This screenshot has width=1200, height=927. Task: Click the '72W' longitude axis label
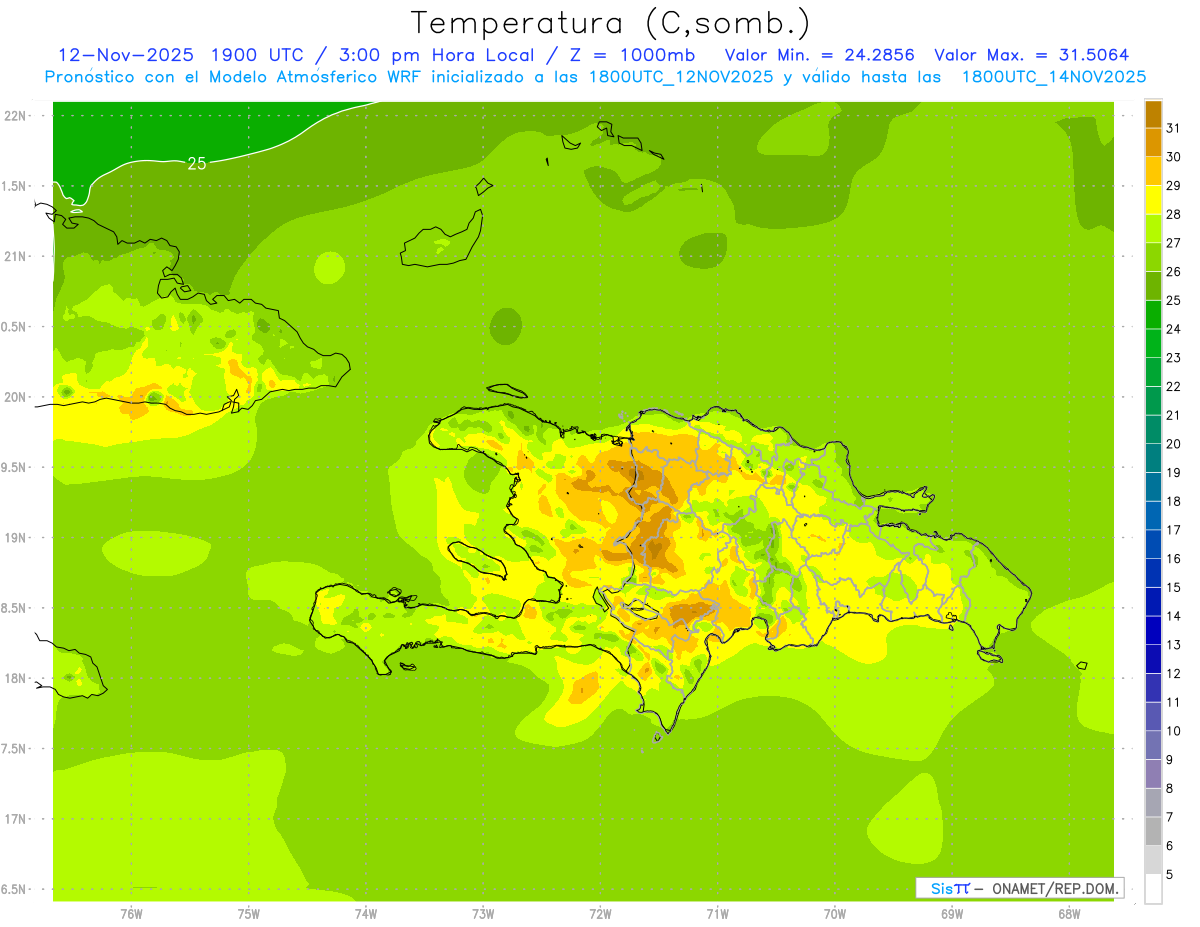[x=600, y=914]
